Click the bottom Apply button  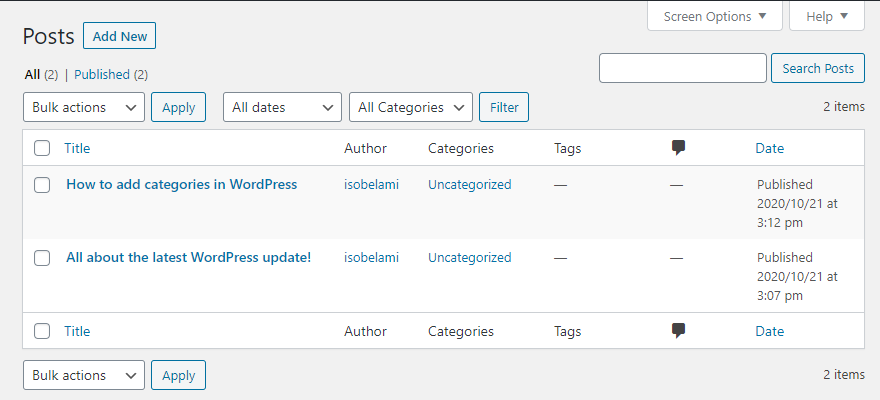point(178,375)
